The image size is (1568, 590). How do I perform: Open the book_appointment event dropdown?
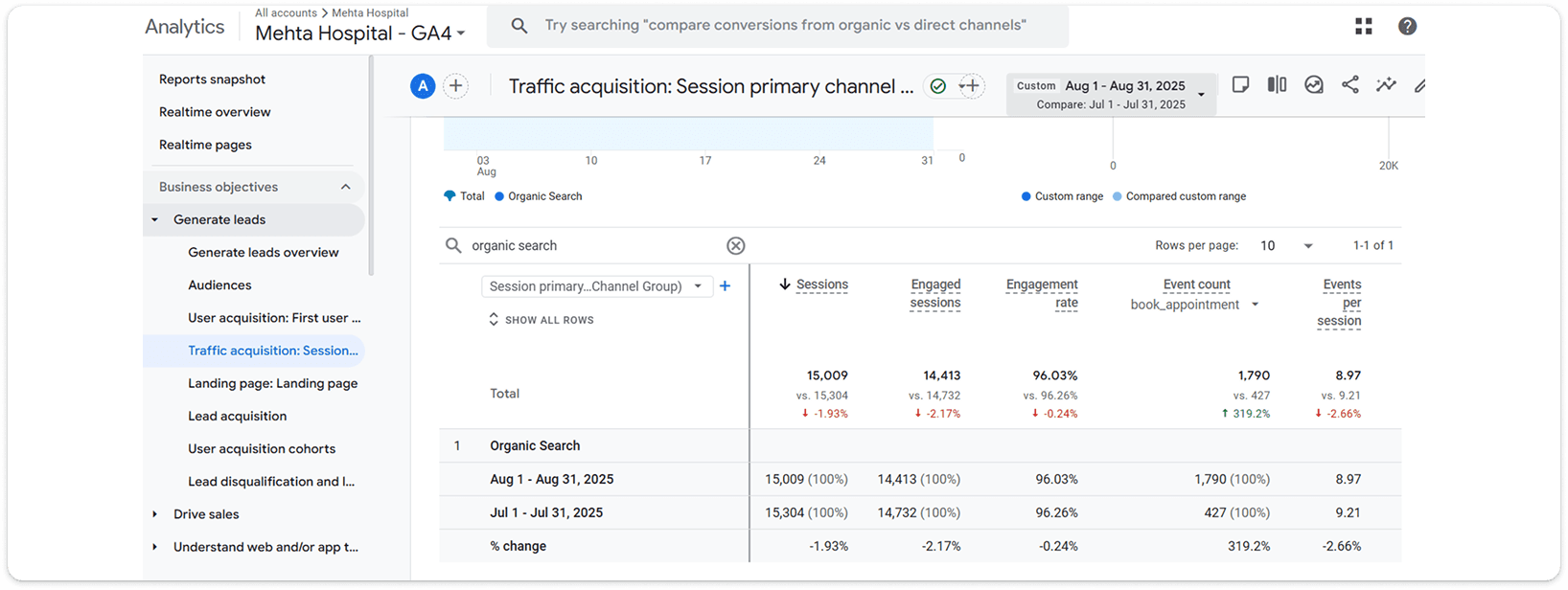[1194, 305]
